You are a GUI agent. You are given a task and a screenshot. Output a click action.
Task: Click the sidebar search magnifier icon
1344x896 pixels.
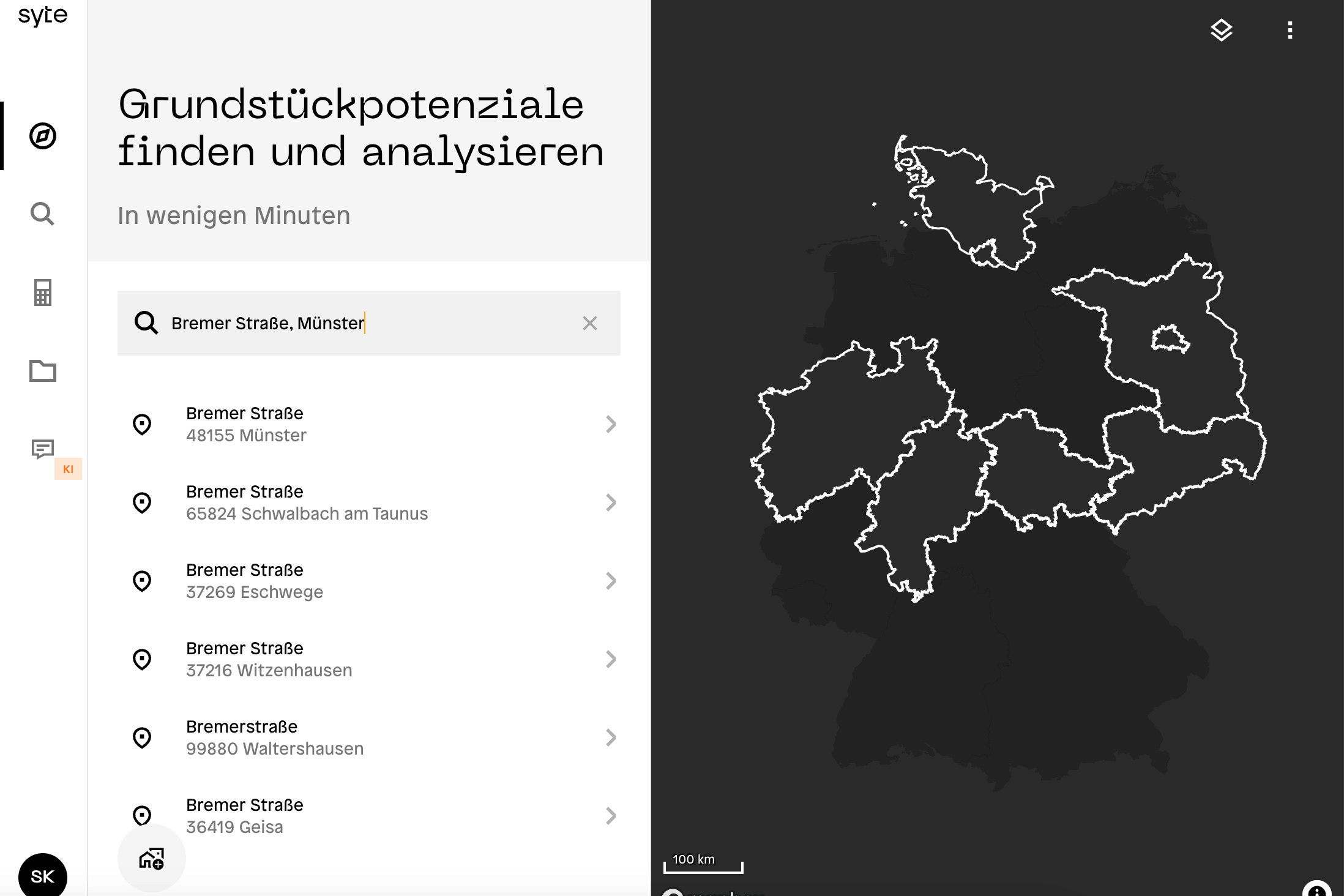(x=43, y=214)
